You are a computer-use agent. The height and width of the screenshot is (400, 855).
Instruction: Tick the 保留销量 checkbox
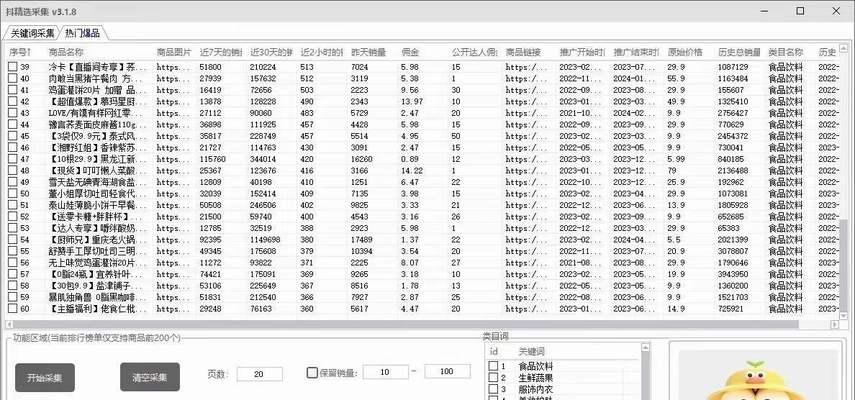(312, 373)
